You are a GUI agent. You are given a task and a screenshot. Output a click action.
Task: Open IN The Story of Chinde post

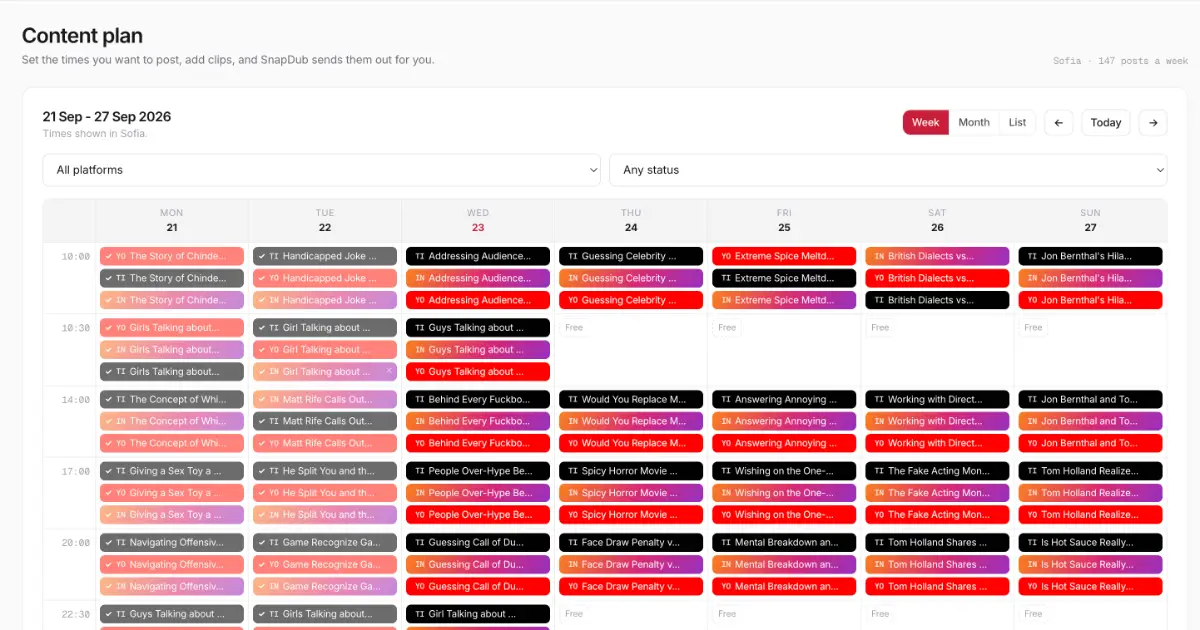click(172, 300)
